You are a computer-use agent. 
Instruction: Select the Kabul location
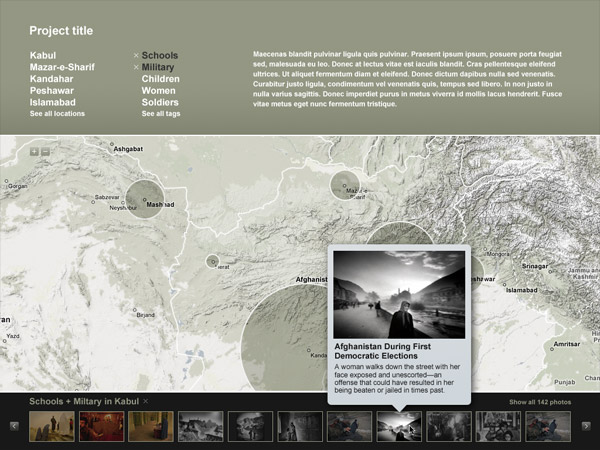[x=43, y=55]
